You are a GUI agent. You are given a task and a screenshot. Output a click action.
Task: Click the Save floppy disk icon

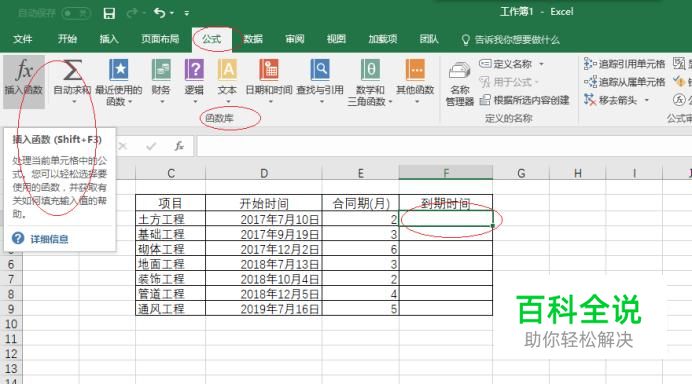point(109,13)
